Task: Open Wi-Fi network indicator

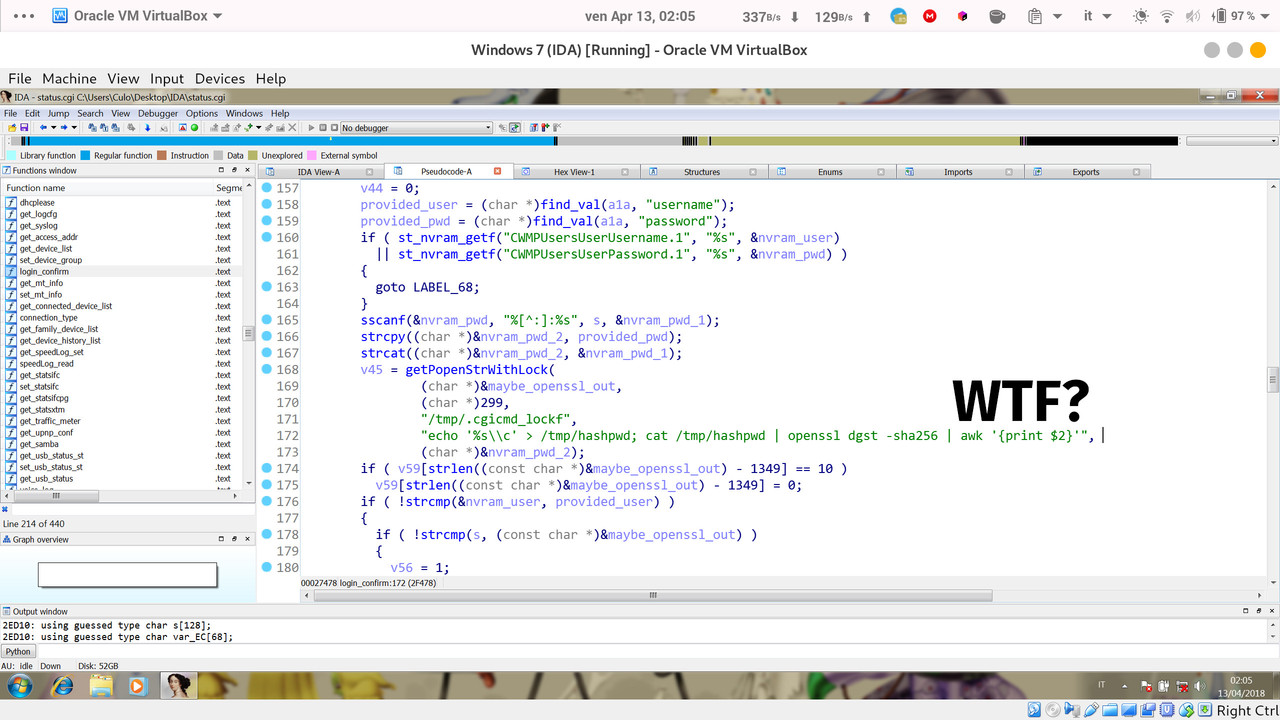Action: (x=1167, y=16)
